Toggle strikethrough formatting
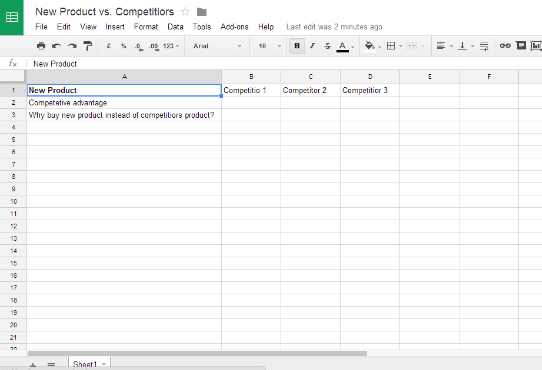This screenshot has height=370, width=542. pyautogui.click(x=327, y=46)
